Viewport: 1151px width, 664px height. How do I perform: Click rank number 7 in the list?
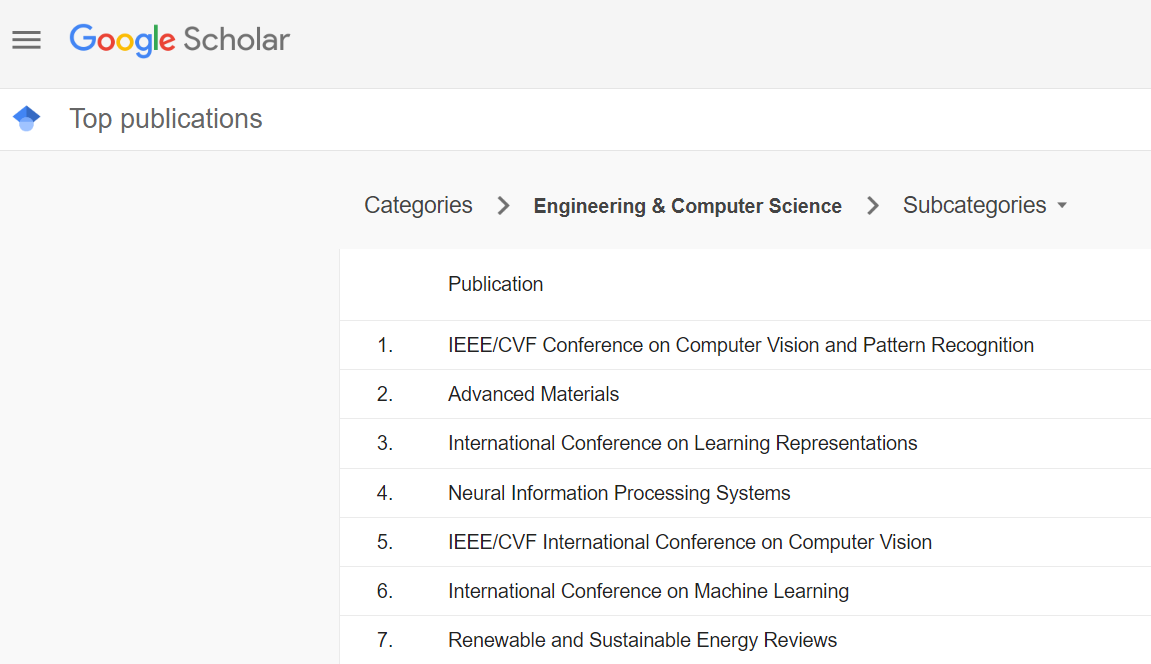click(x=385, y=640)
